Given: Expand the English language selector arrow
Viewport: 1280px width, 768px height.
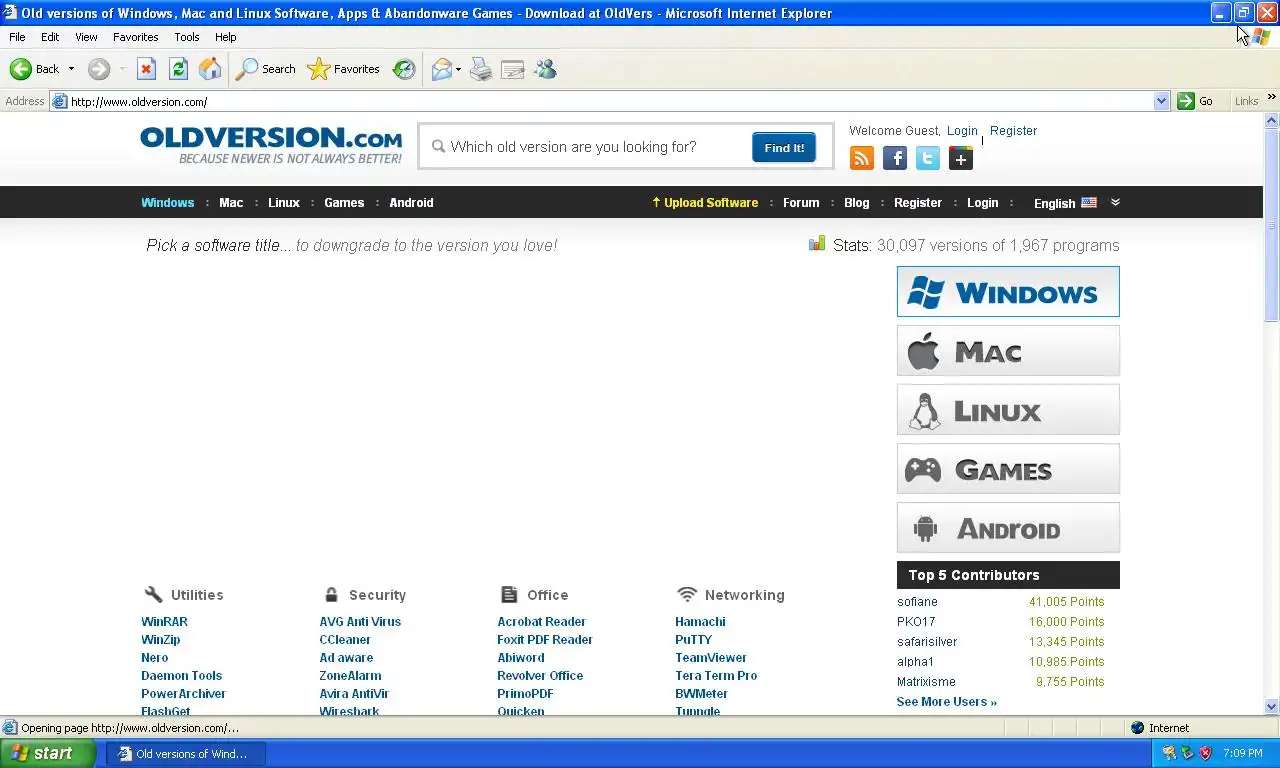Looking at the screenshot, I should point(1115,202).
